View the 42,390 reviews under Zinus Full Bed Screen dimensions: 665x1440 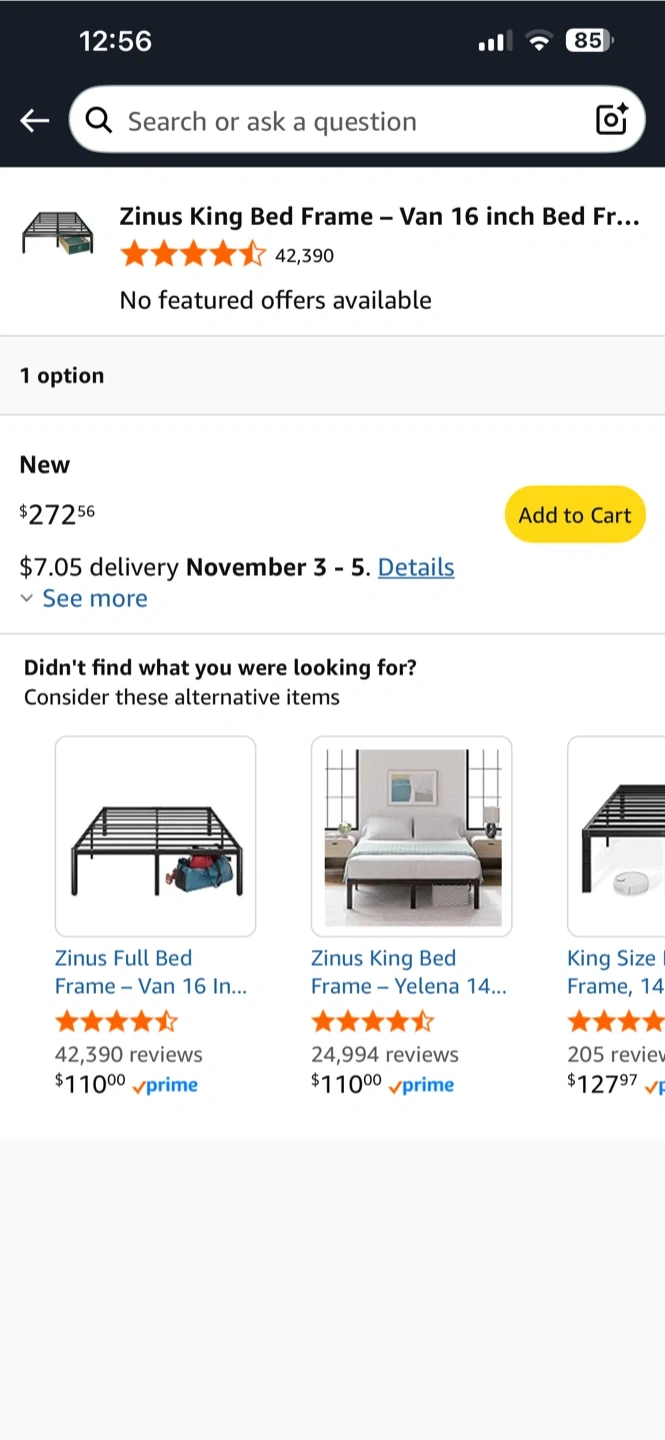tap(128, 1054)
